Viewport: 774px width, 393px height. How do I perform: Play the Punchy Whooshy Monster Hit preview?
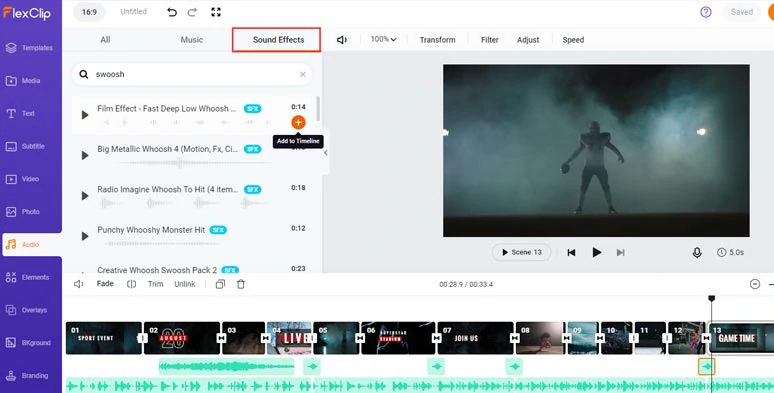coord(85,236)
